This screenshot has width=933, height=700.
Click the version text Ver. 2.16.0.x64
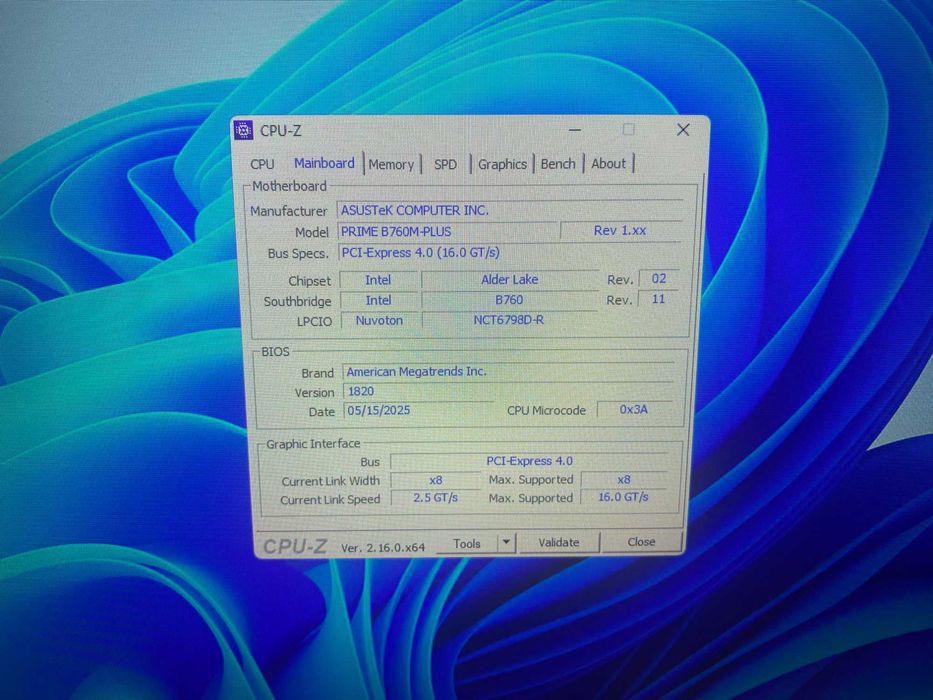coord(383,548)
